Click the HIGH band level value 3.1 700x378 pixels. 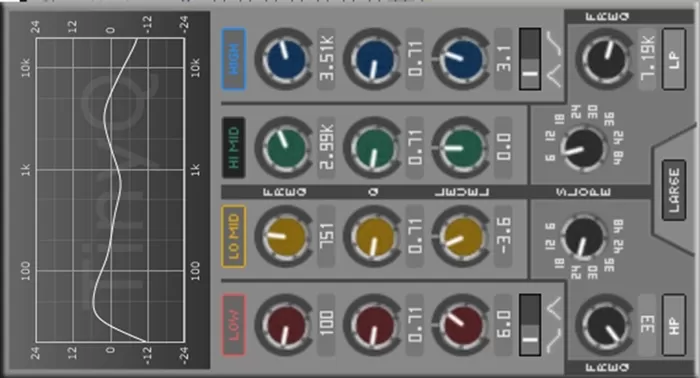click(504, 59)
